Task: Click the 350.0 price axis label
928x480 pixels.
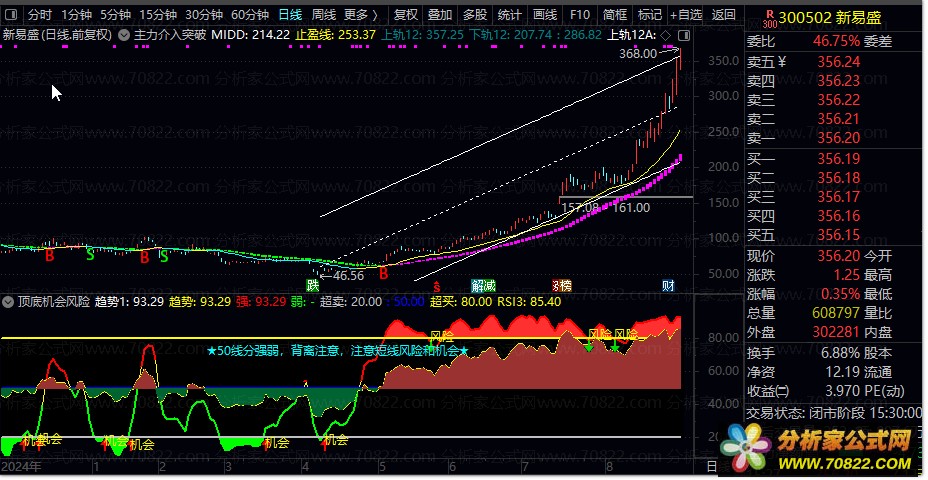Action: tap(721, 61)
